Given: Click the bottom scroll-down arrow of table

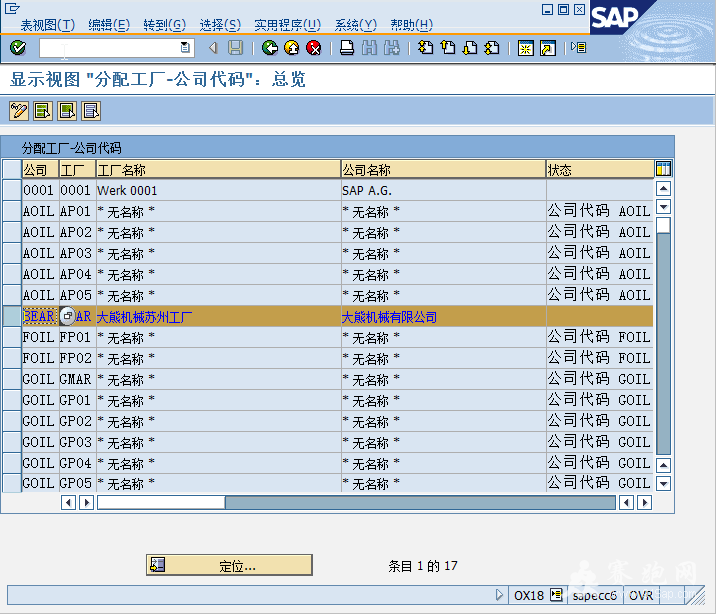Looking at the screenshot, I should pyautogui.click(x=663, y=483).
